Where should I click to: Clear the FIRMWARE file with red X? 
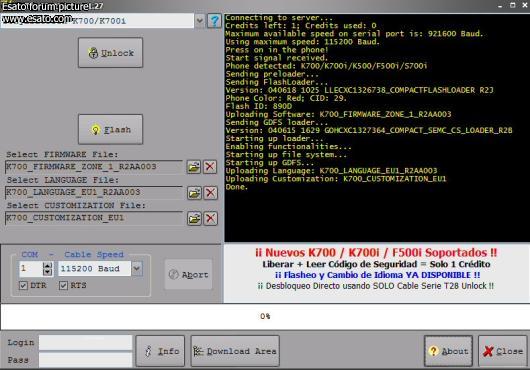(x=210, y=167)
